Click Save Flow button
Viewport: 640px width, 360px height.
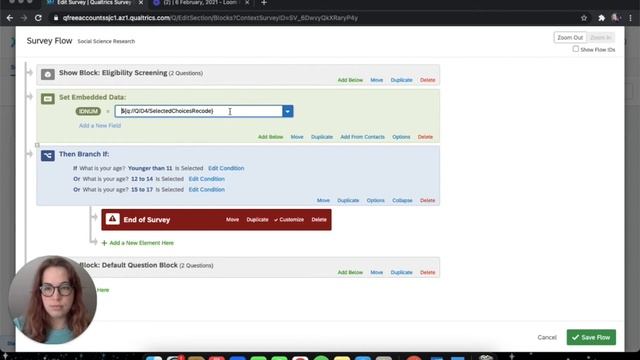click(x=591, y=337)
